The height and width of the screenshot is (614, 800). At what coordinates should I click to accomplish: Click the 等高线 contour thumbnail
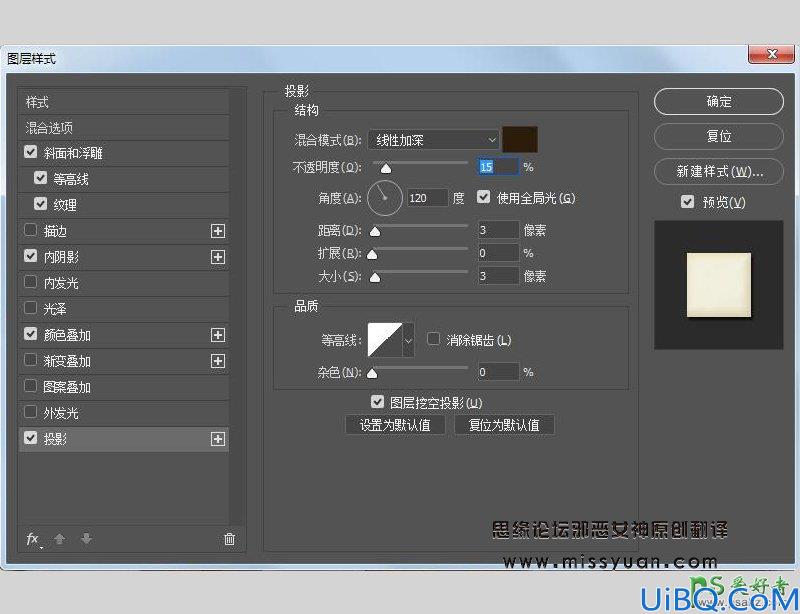pos(385,340)
